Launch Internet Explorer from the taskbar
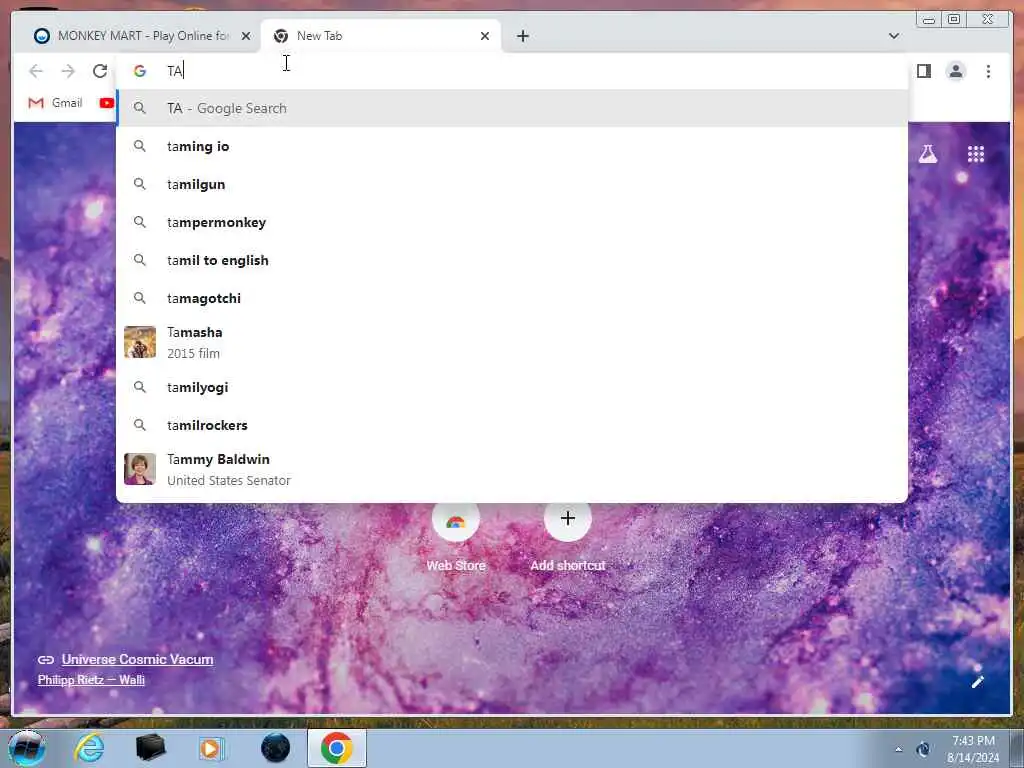The height and width of the screenshot is (768, 1024). [x=89, y=748]
